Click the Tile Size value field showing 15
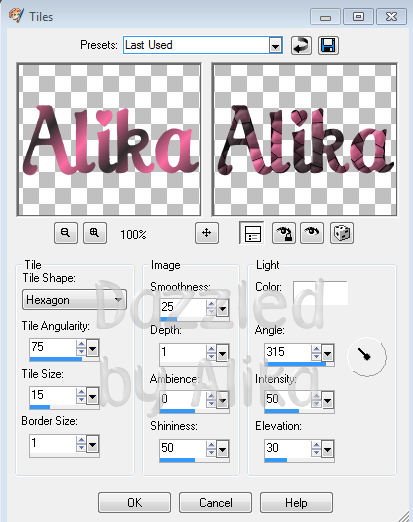 click(x=53, y=395)
